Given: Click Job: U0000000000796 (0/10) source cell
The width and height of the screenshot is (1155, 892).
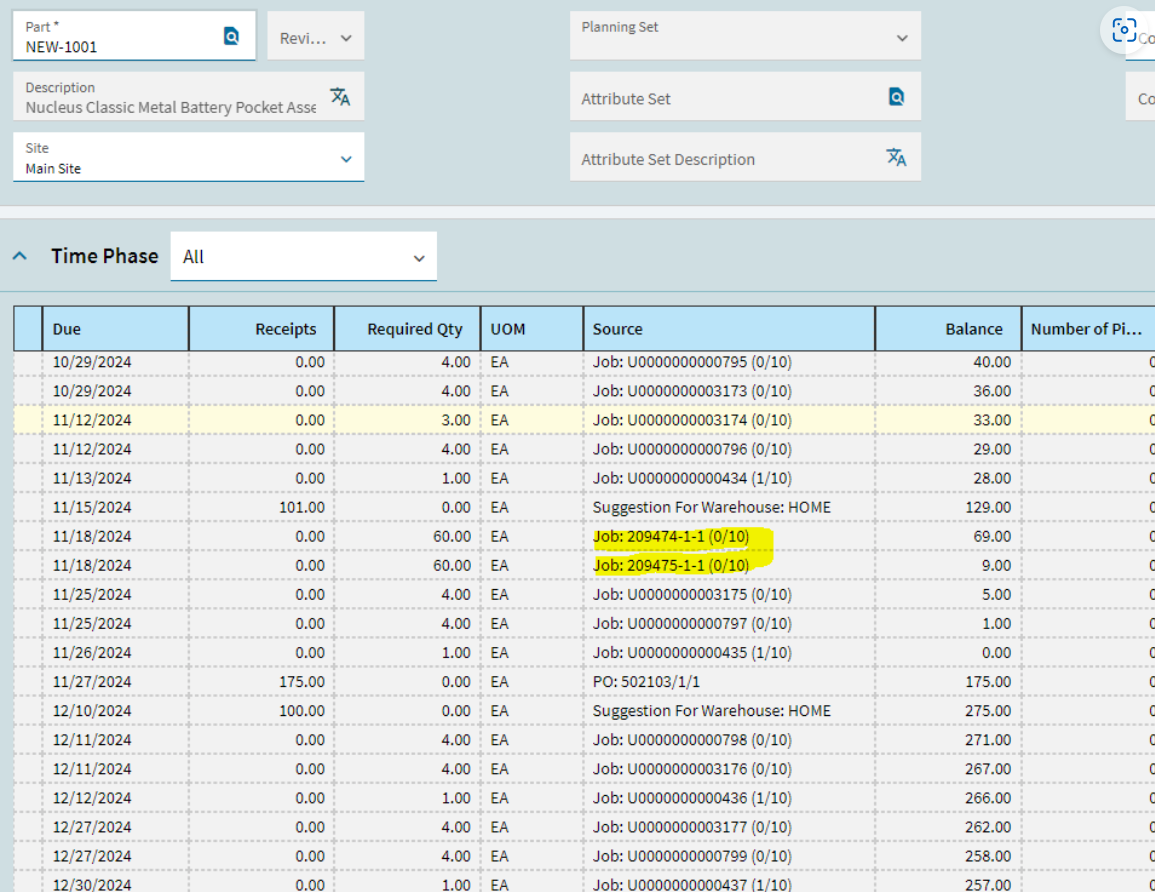Looking at the screenshot, I should [692, 449].
